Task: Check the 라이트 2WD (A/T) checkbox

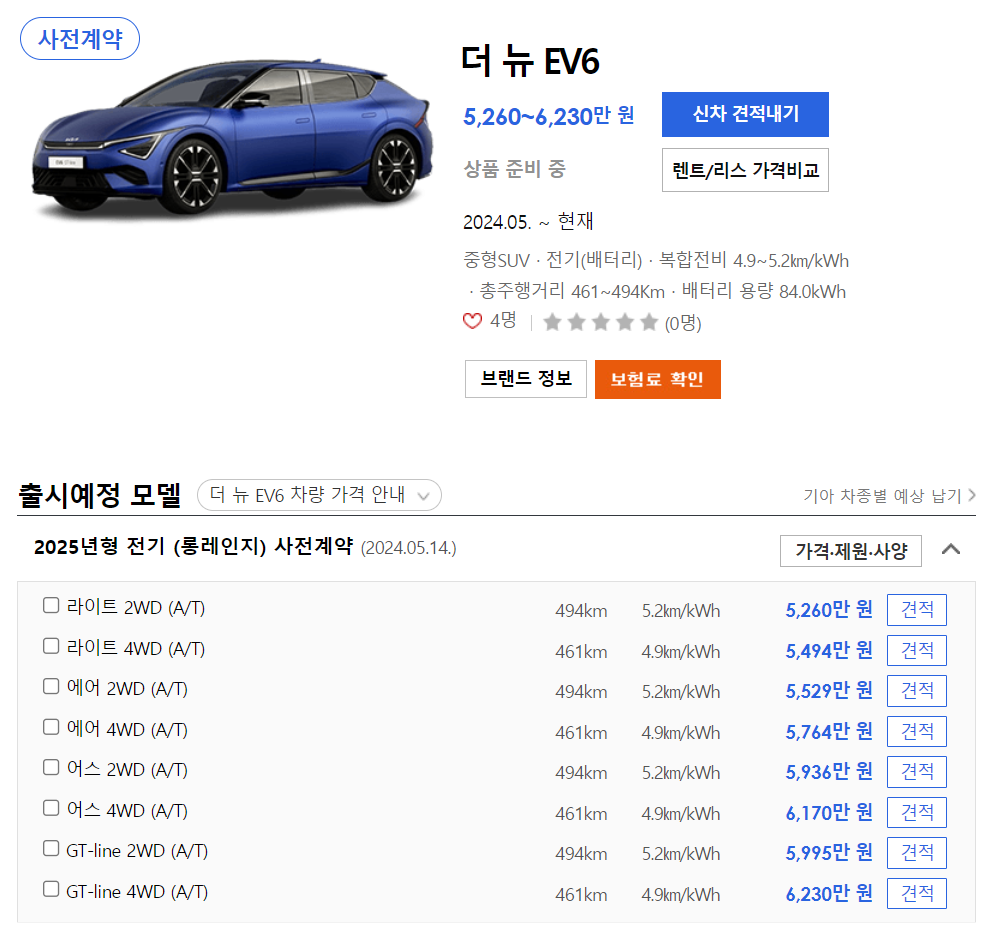Action: [51, 606]
